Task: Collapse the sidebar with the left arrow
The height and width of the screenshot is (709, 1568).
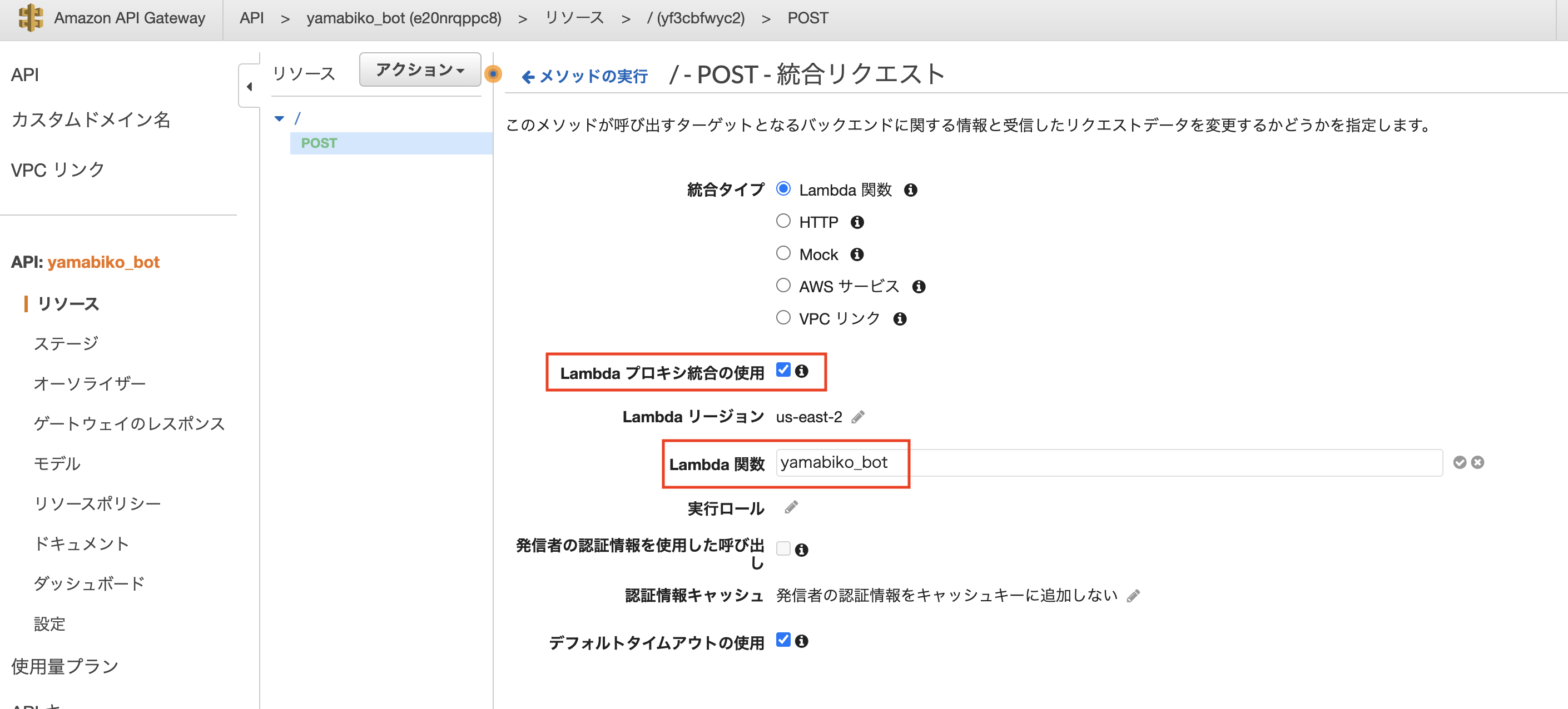Action: pos(249,86)
